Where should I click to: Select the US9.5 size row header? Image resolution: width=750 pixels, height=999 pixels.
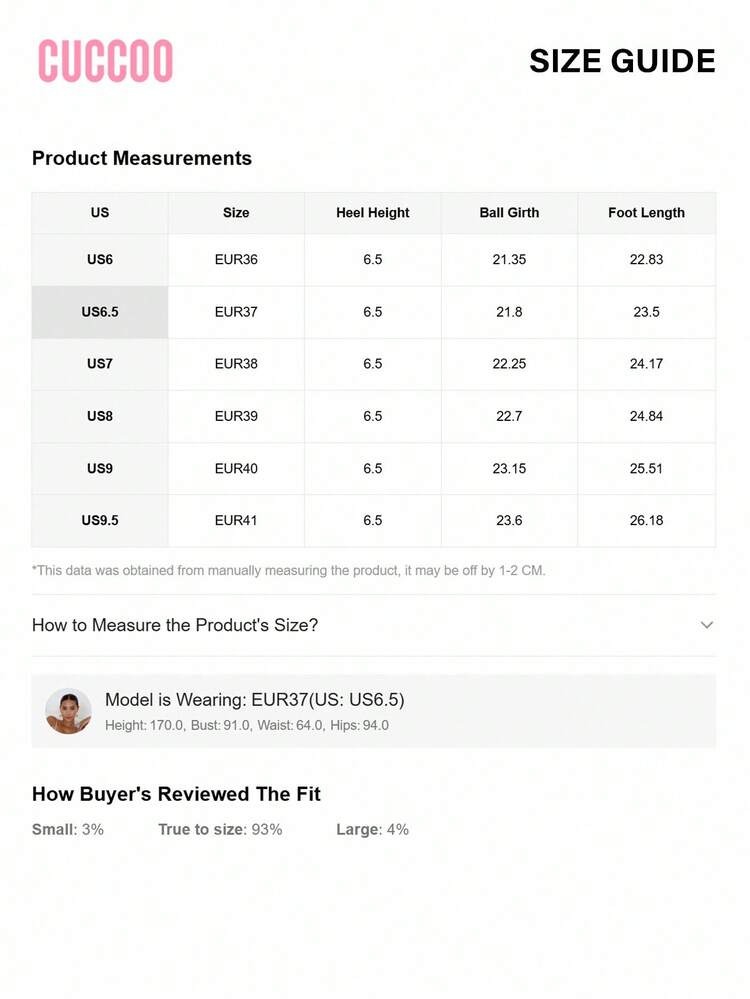point(100,520)
